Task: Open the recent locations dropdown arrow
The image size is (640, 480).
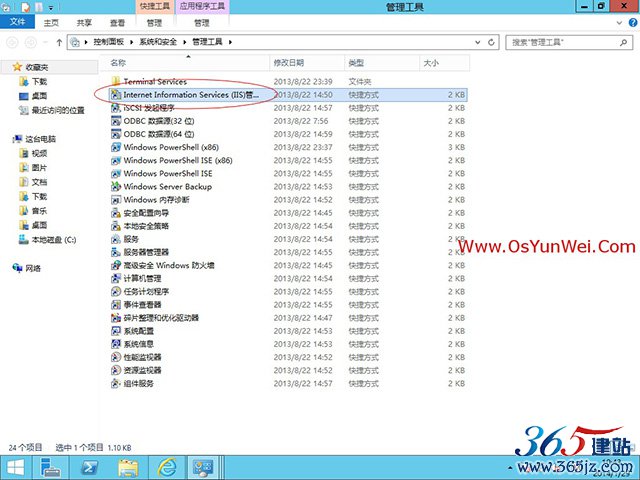Action: coord(45,42)
